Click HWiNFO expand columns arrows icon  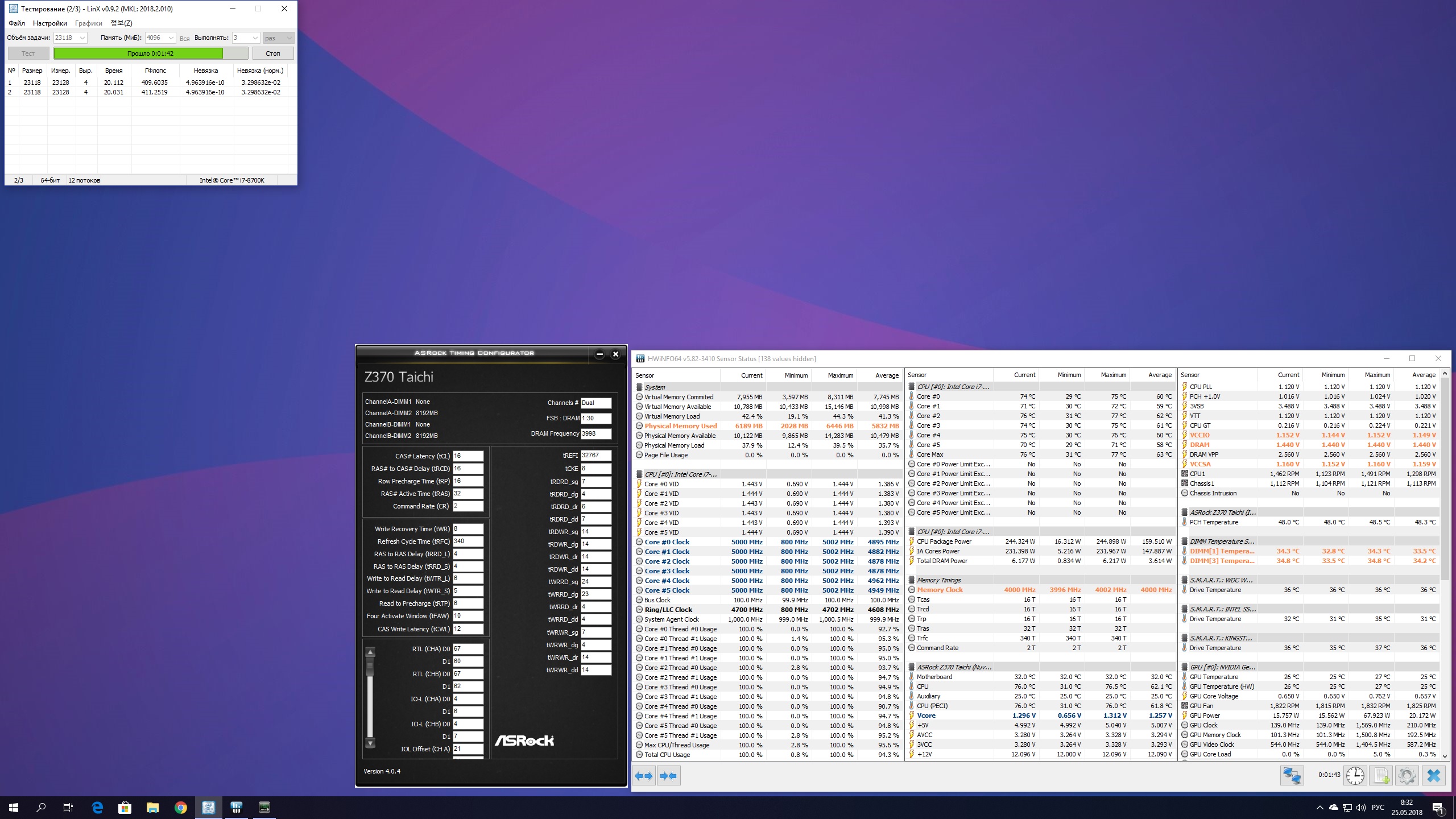pos(644,776)
